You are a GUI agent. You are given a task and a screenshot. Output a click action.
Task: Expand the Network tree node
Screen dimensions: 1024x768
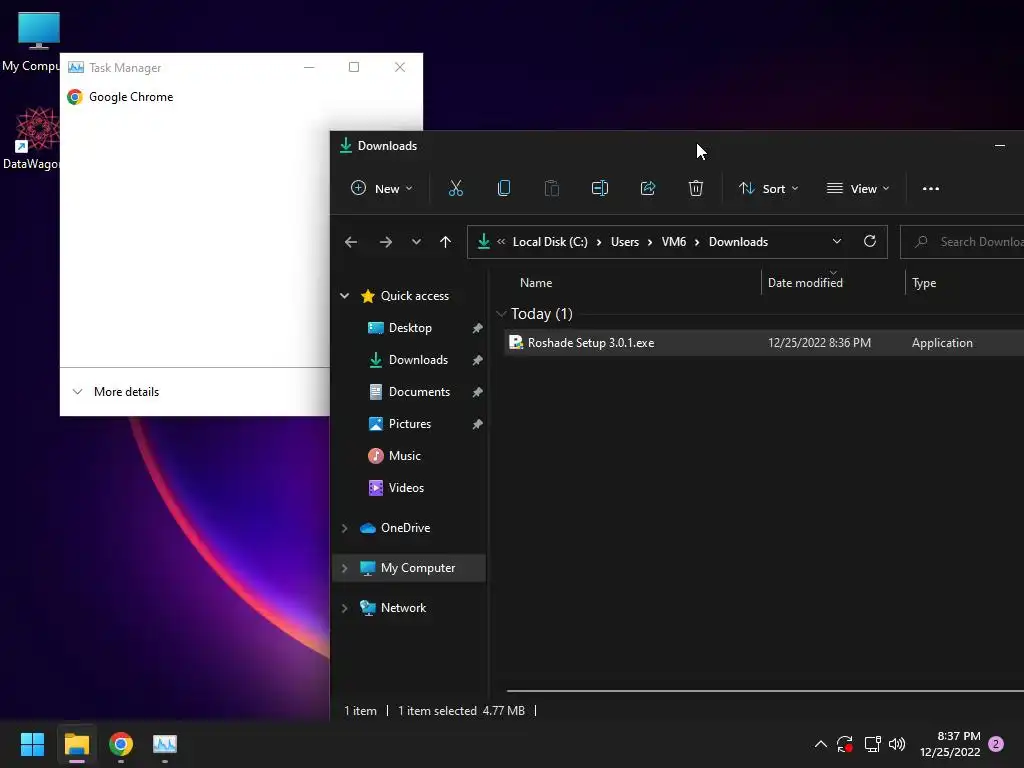pos(344,608)
